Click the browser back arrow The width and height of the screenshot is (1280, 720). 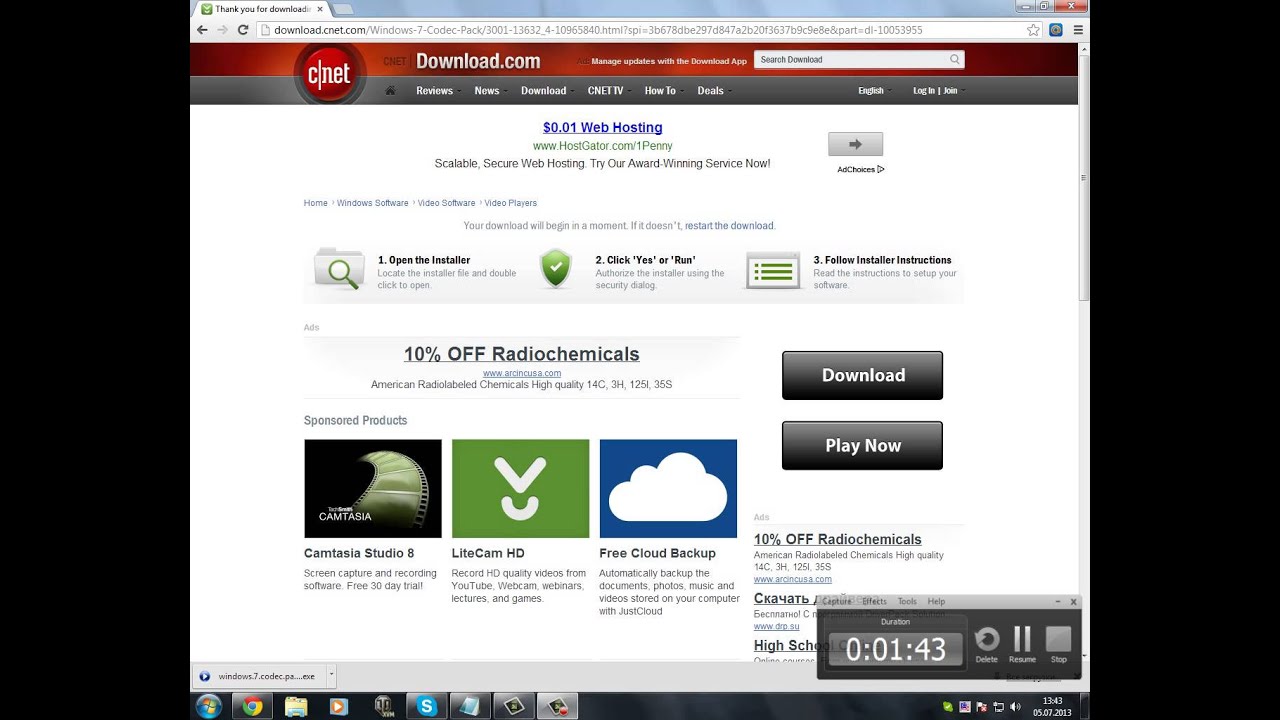point(202,30)
